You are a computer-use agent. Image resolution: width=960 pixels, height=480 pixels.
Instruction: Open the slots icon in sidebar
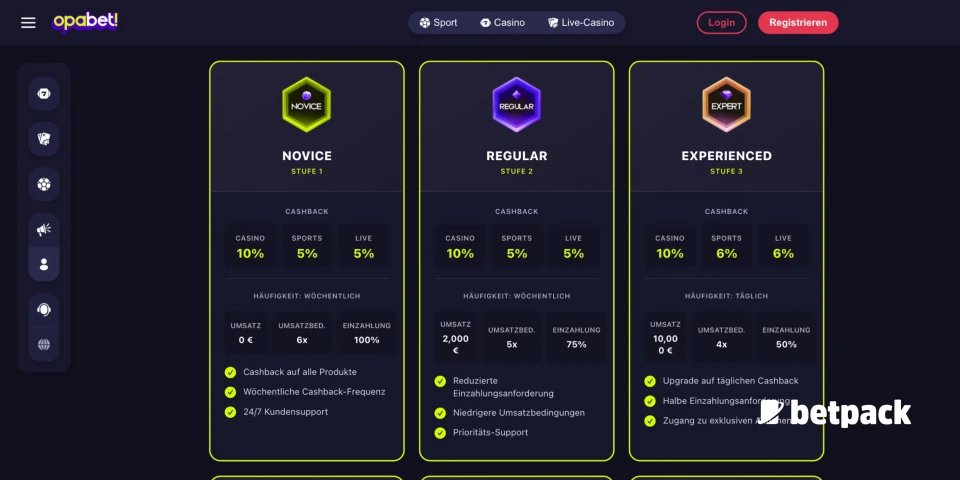(44, 94)
